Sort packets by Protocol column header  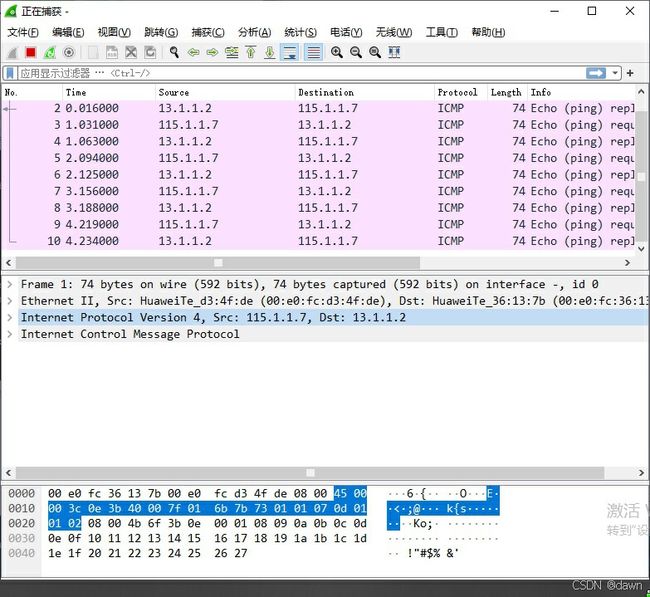[461, 92]
